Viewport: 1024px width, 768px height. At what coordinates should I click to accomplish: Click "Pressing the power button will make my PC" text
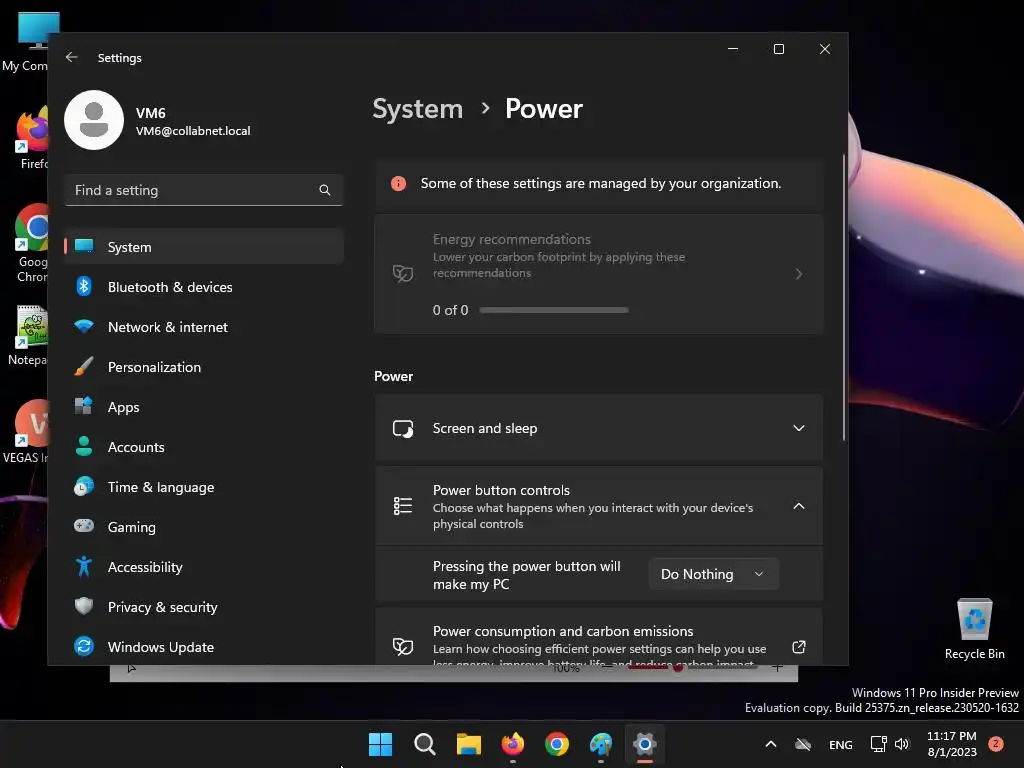point(526,575)
